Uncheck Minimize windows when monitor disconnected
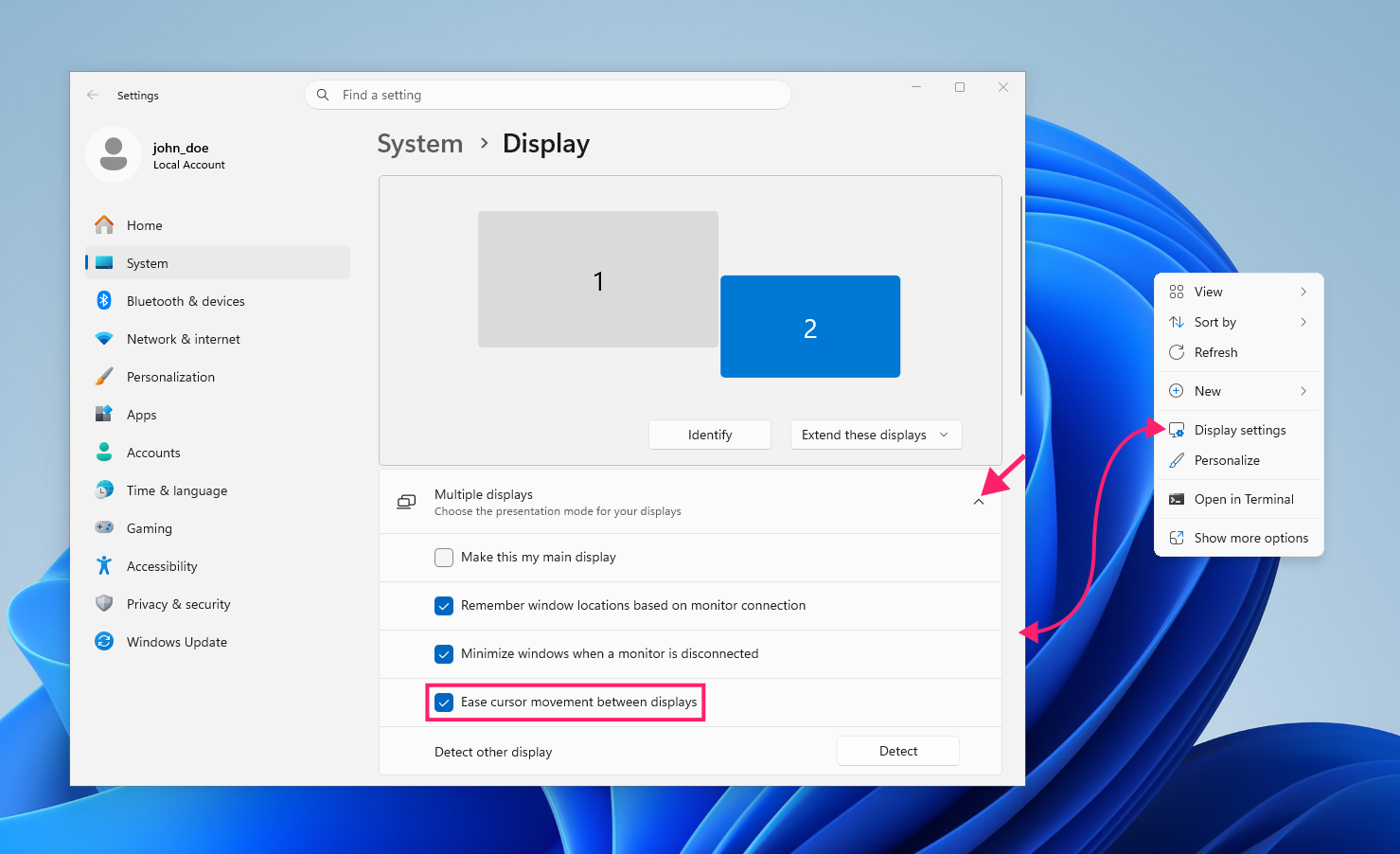This screenshot has width=1400, height=854. tap(444, 654)
